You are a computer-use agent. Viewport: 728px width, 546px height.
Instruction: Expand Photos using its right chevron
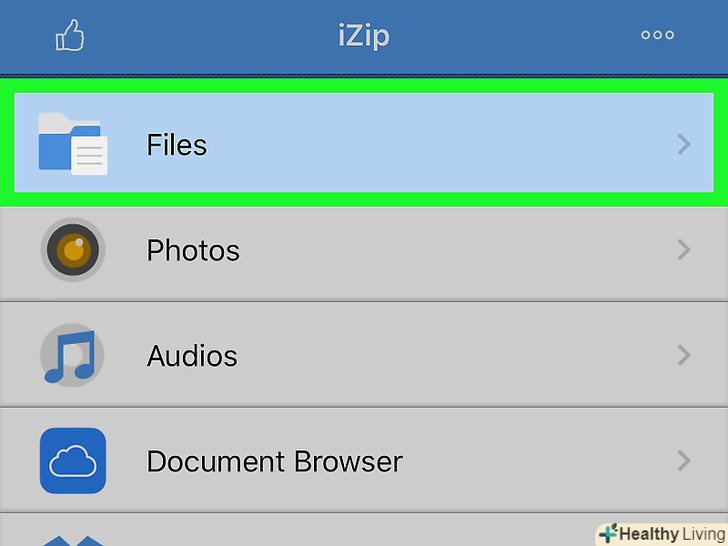(684, 250)
